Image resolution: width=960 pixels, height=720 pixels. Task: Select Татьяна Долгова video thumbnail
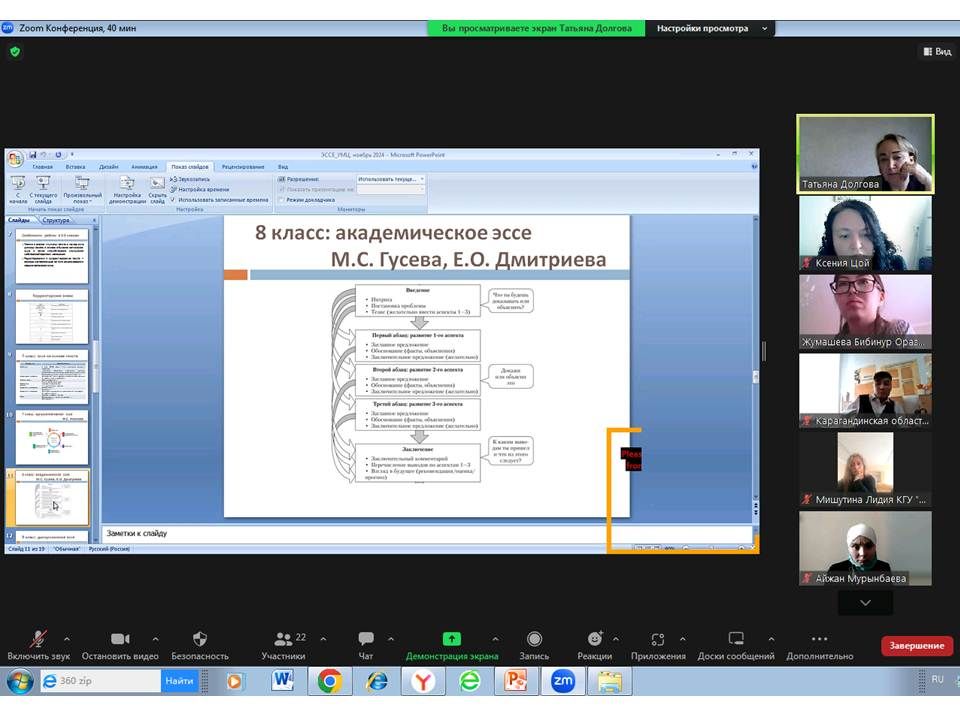[865, 154]
